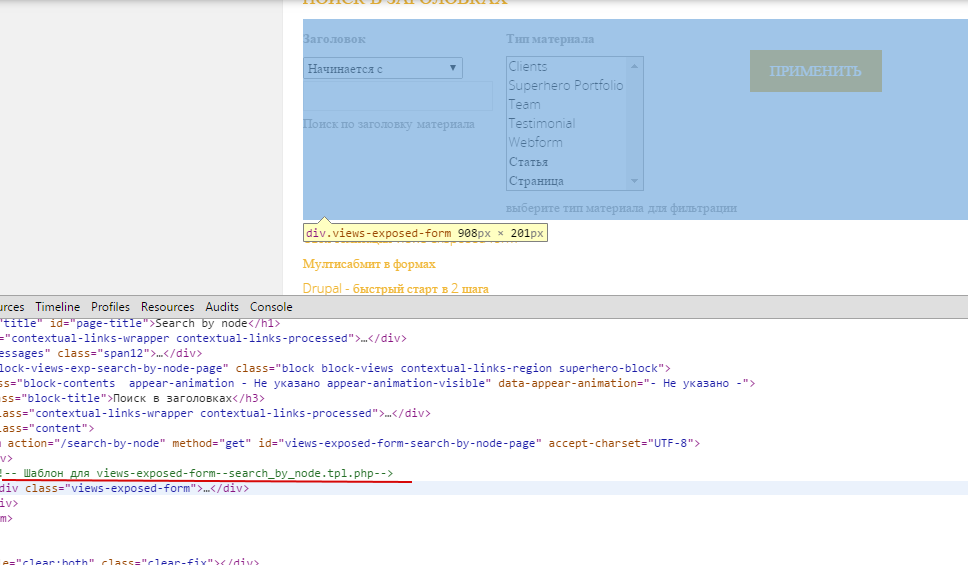Switch to the Resources DevTools tab
The height and width of the screenshot is (565, 968).
tap(167, 307)
